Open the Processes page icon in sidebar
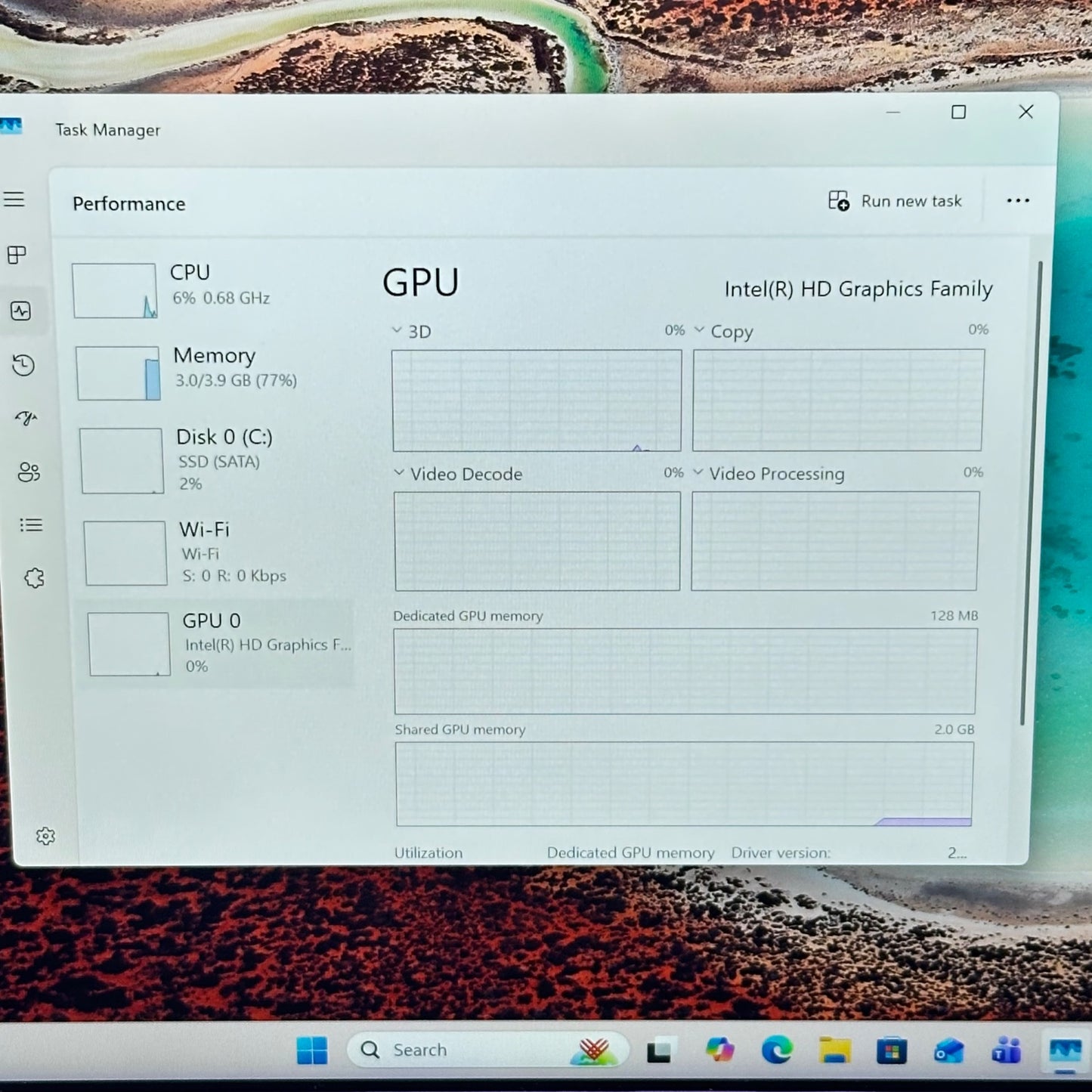 click(x=17, y=255)
